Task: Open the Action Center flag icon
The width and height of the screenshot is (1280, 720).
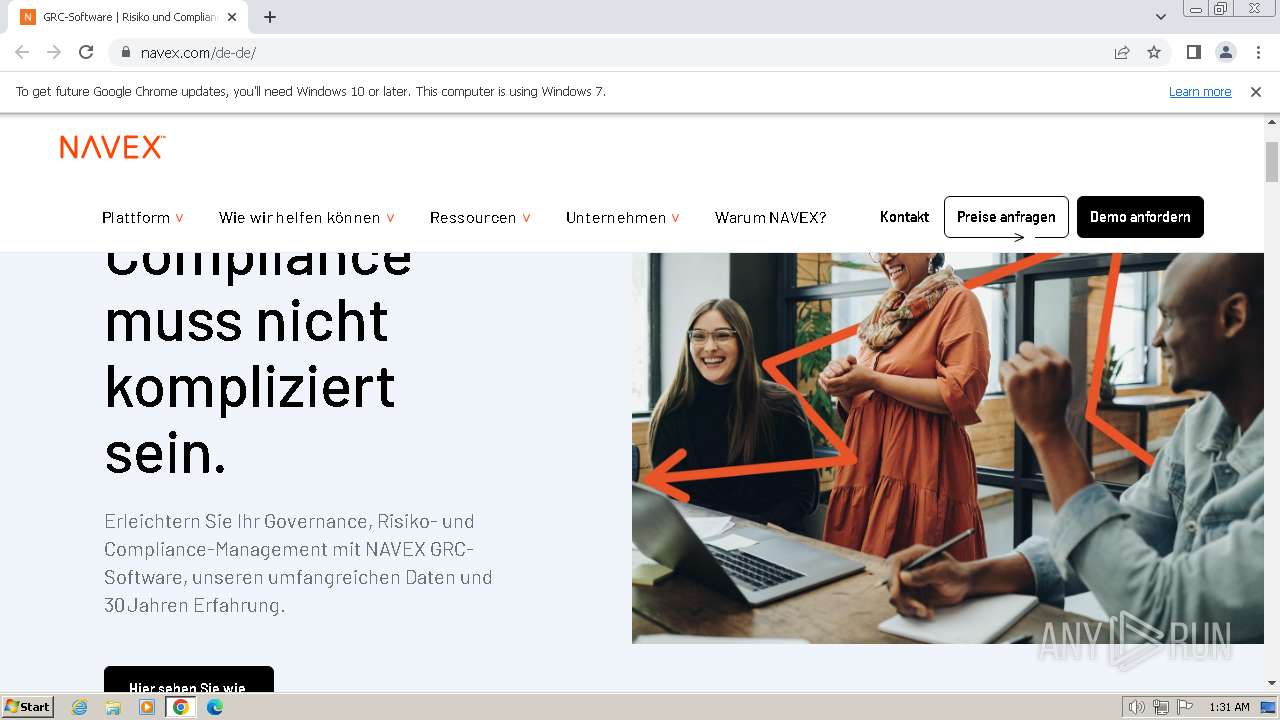Action: pyautogui.click(x=1185, y=707)
